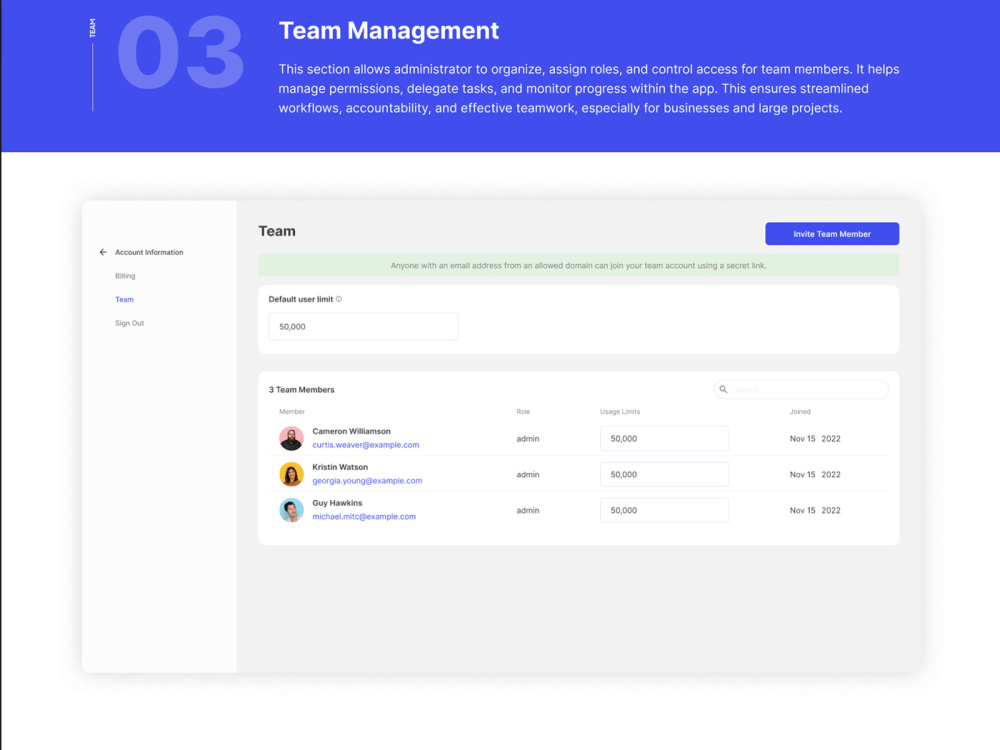Click the Default user limit field

(x=363, y=327)
